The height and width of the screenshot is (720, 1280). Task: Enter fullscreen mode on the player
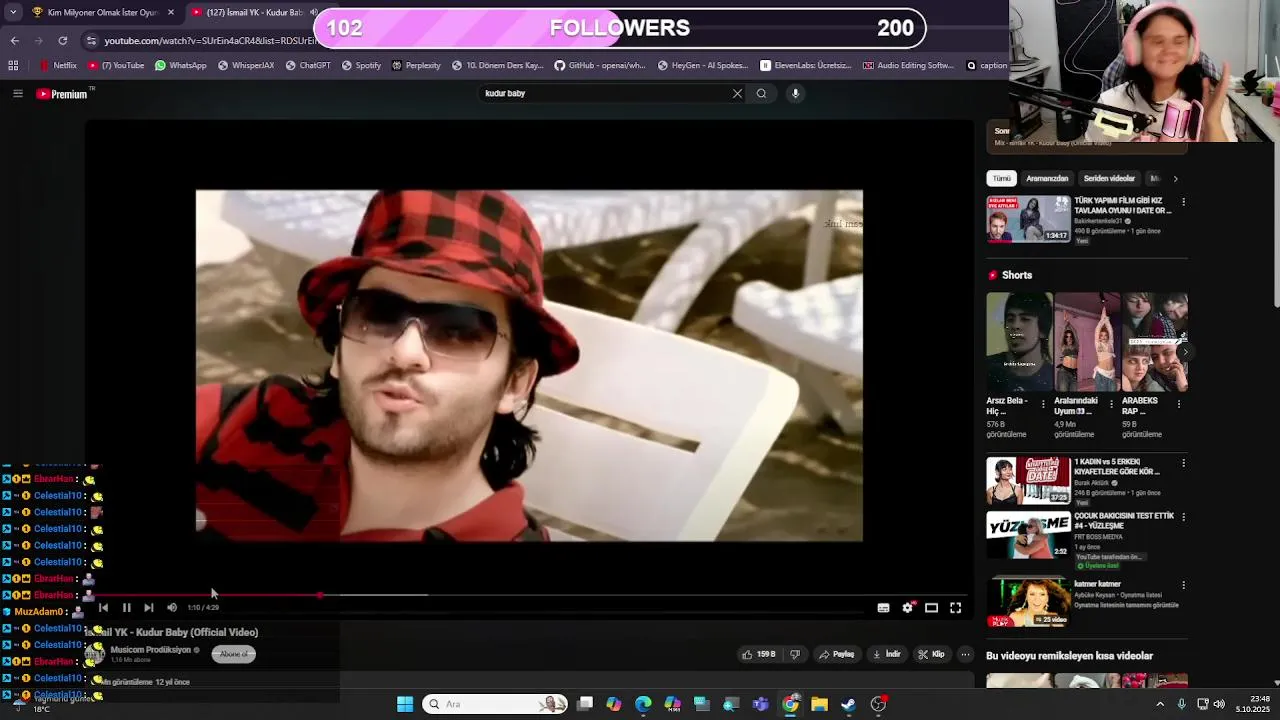[x=955, y=607]
